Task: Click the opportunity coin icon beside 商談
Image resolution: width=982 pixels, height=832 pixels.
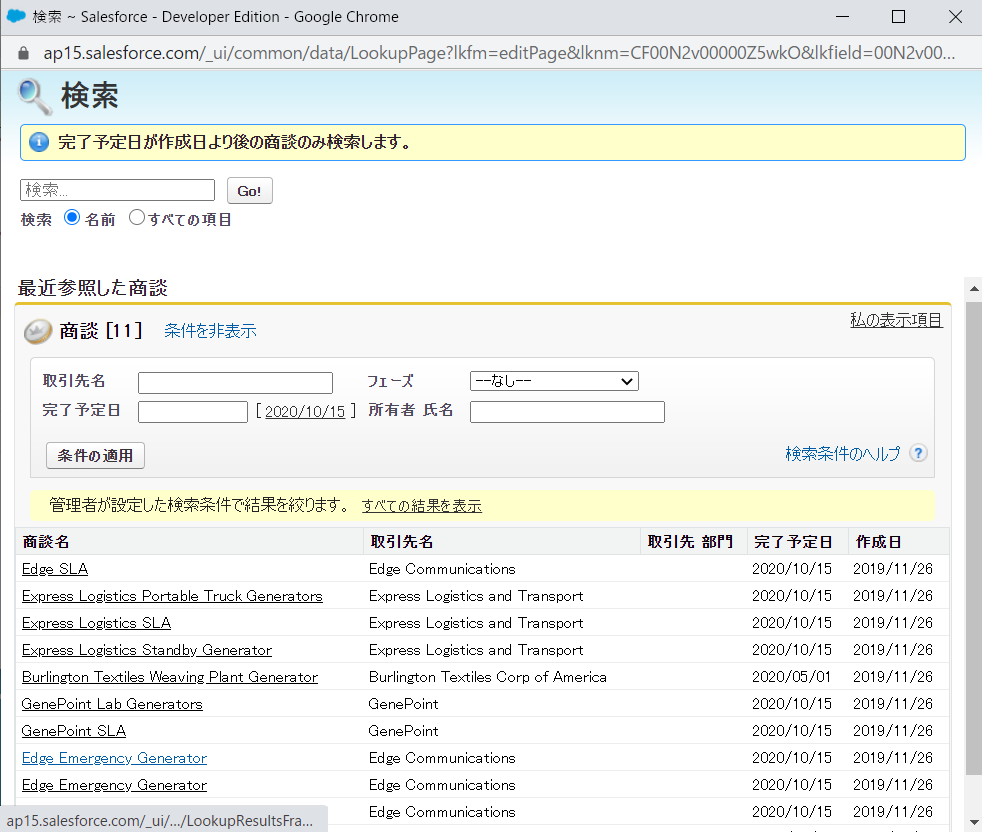Action: [x=38, y=331]
